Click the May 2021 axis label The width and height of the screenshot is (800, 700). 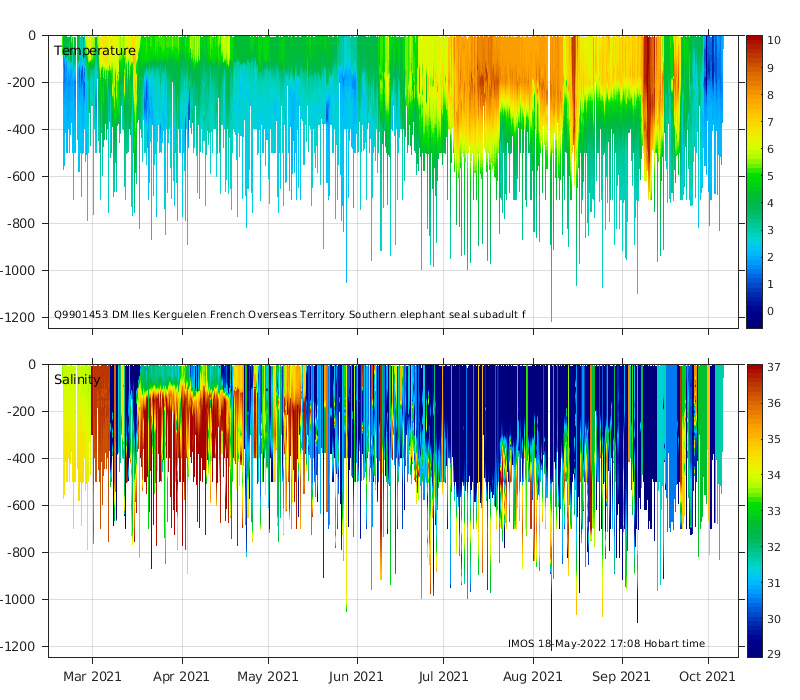[268, 677]
